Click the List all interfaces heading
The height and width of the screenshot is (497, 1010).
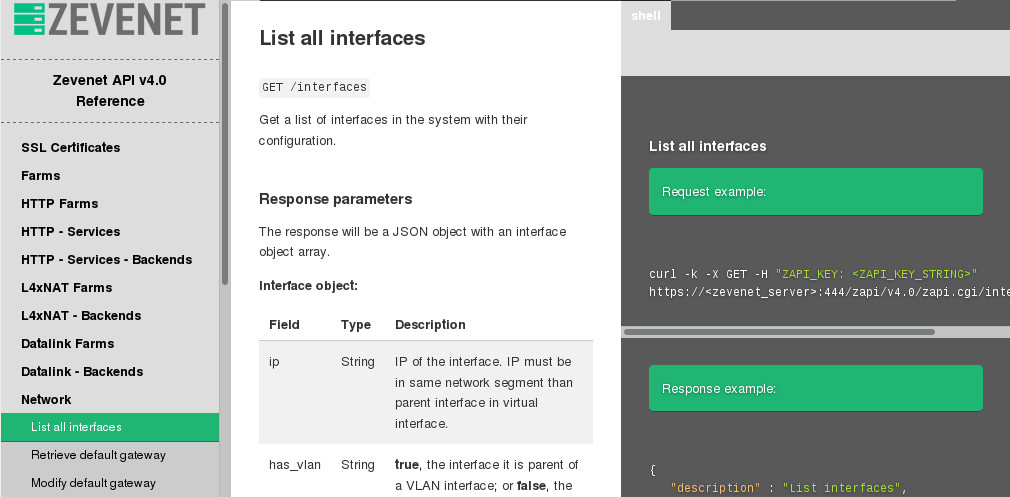click(x=342, y=38)
